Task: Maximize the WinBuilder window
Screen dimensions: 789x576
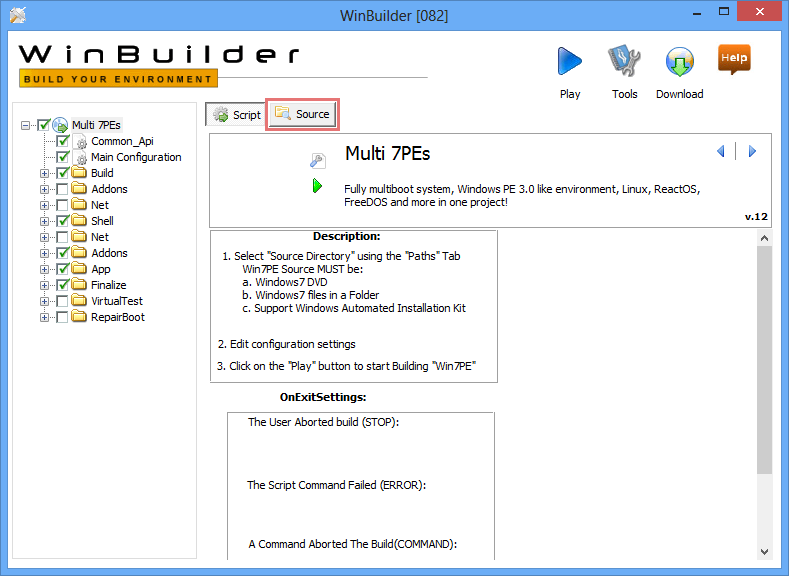Action: (x=724, y=12)
